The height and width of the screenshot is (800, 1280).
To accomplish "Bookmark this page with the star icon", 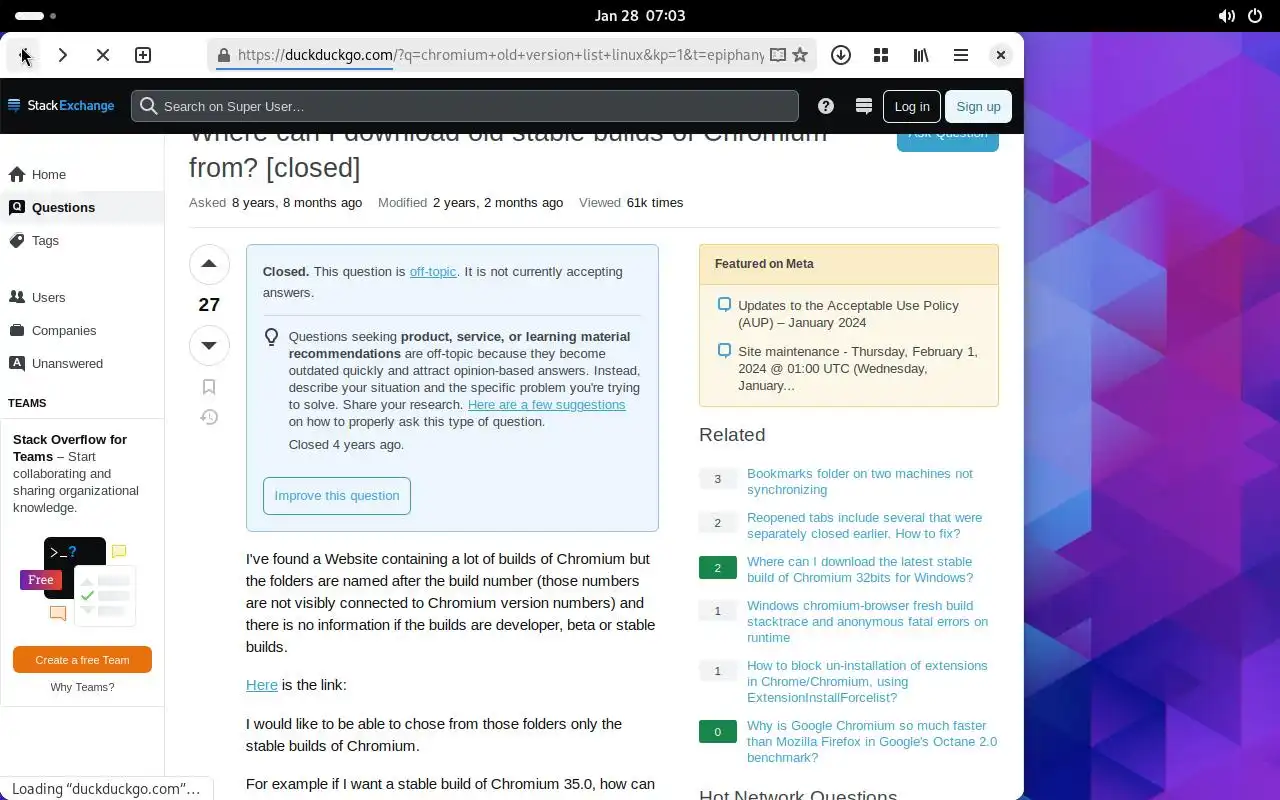I will pyautogui.click(x=800, y=55).
